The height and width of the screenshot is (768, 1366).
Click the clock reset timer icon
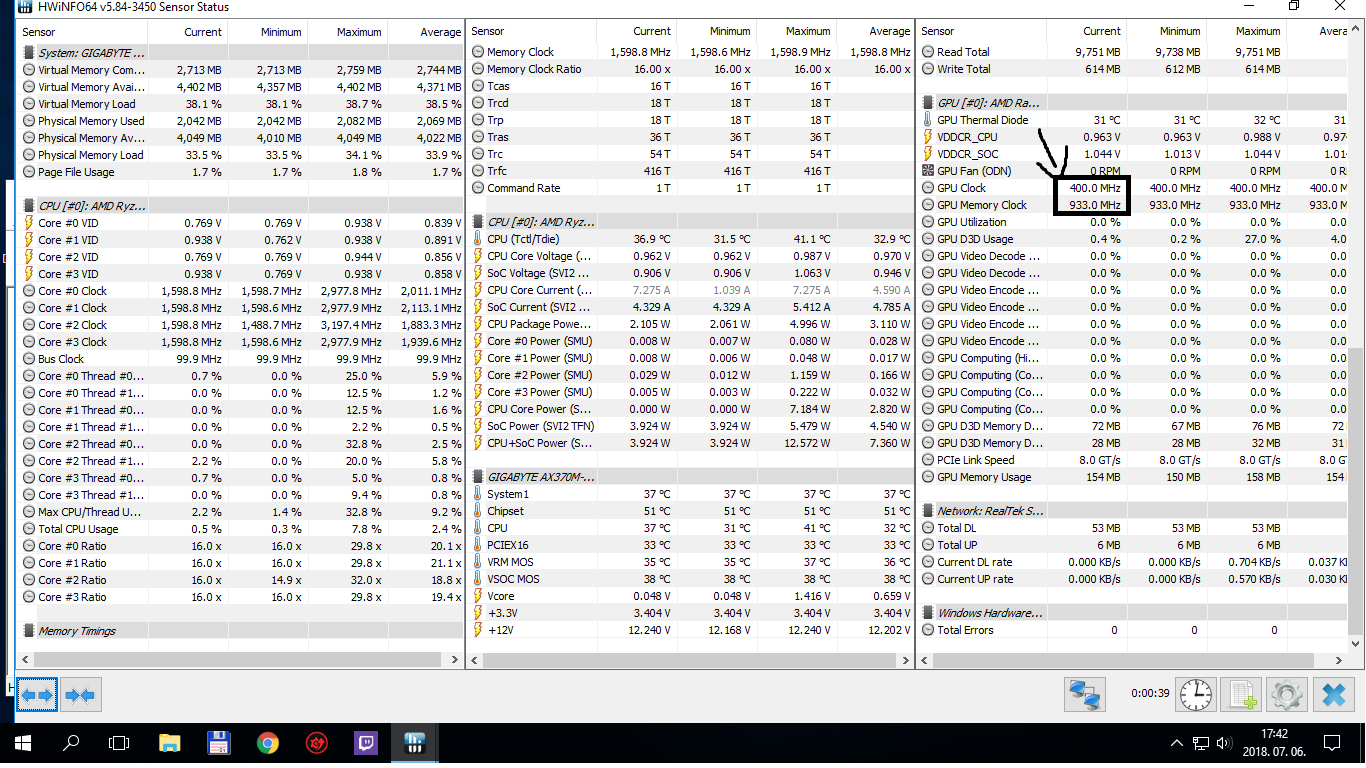pyautogui.click(x=1194, y=693)
